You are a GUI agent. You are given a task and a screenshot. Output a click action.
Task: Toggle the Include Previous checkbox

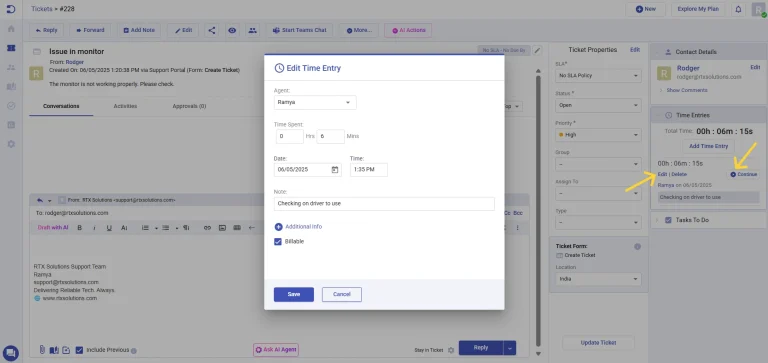coord(79,350)
